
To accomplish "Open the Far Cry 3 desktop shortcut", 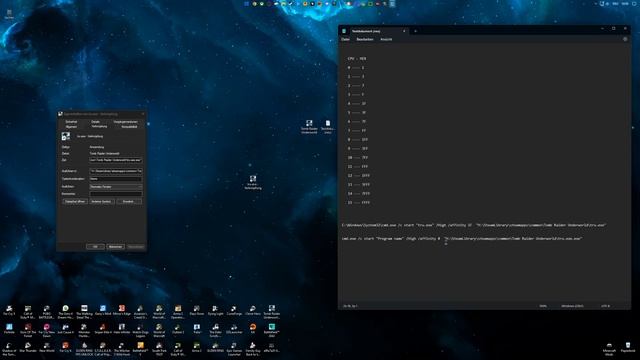I will tap(9, 311).
